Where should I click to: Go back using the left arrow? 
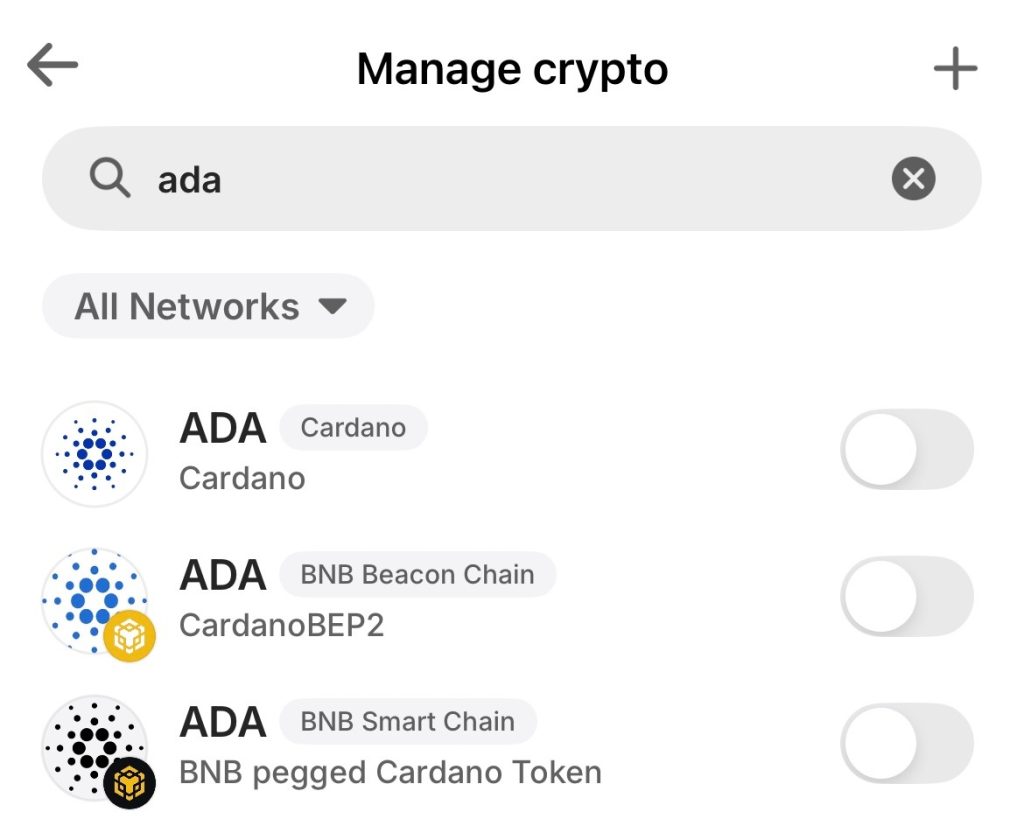[x=52, y=67]
